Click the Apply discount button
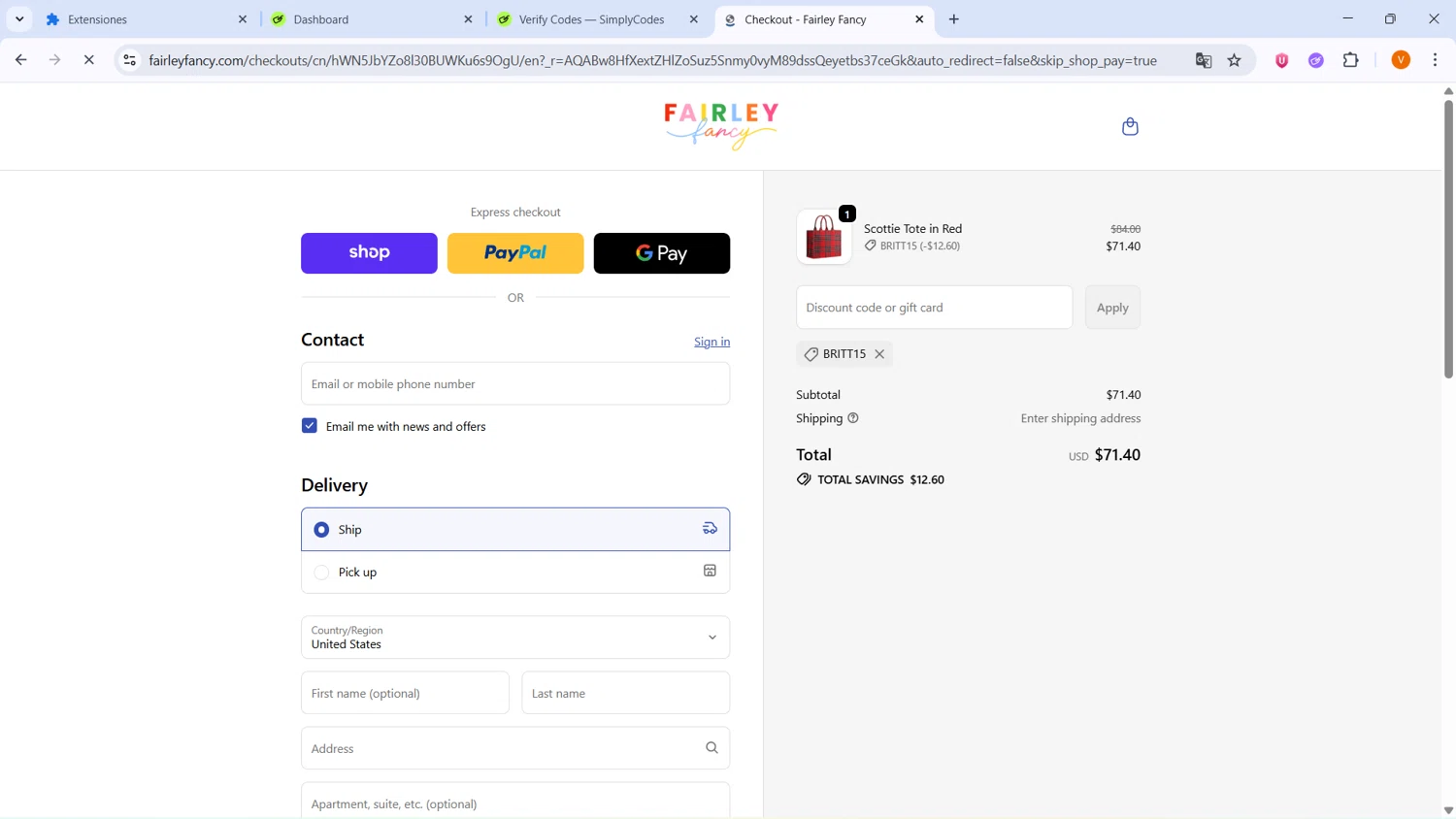1456x819 pixels. point(1112,308)
